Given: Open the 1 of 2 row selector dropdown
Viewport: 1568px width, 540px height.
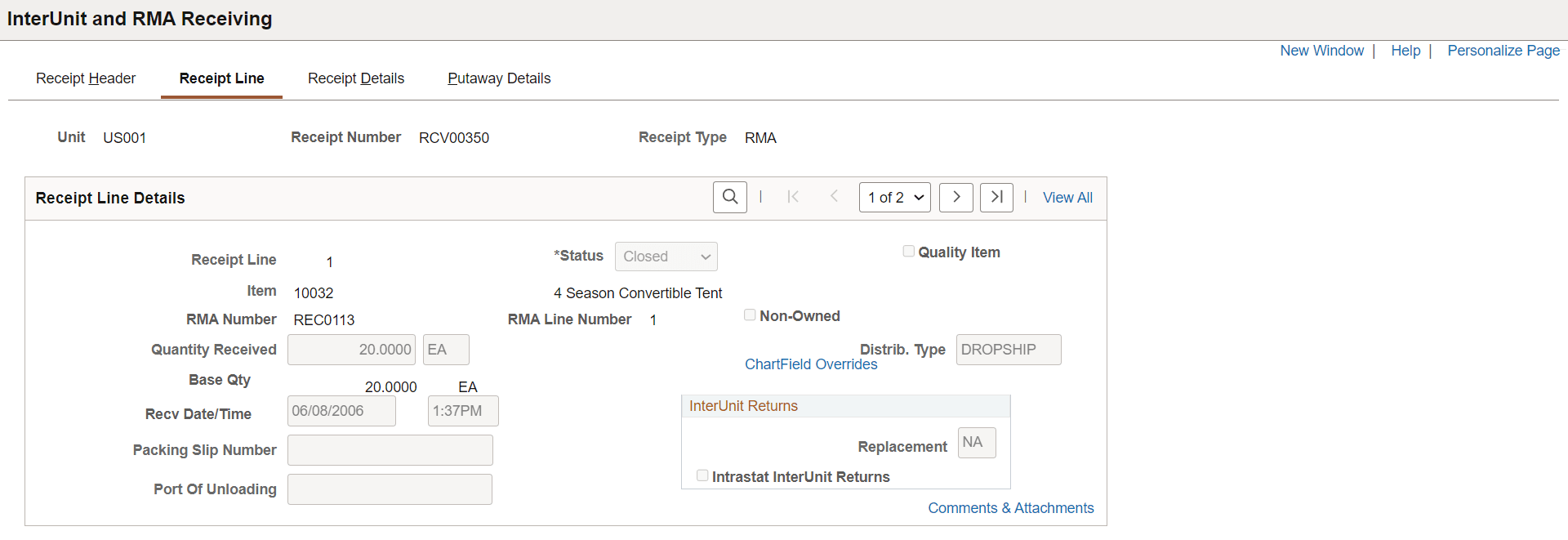Looking at the screenshot, I should [894, 198].
